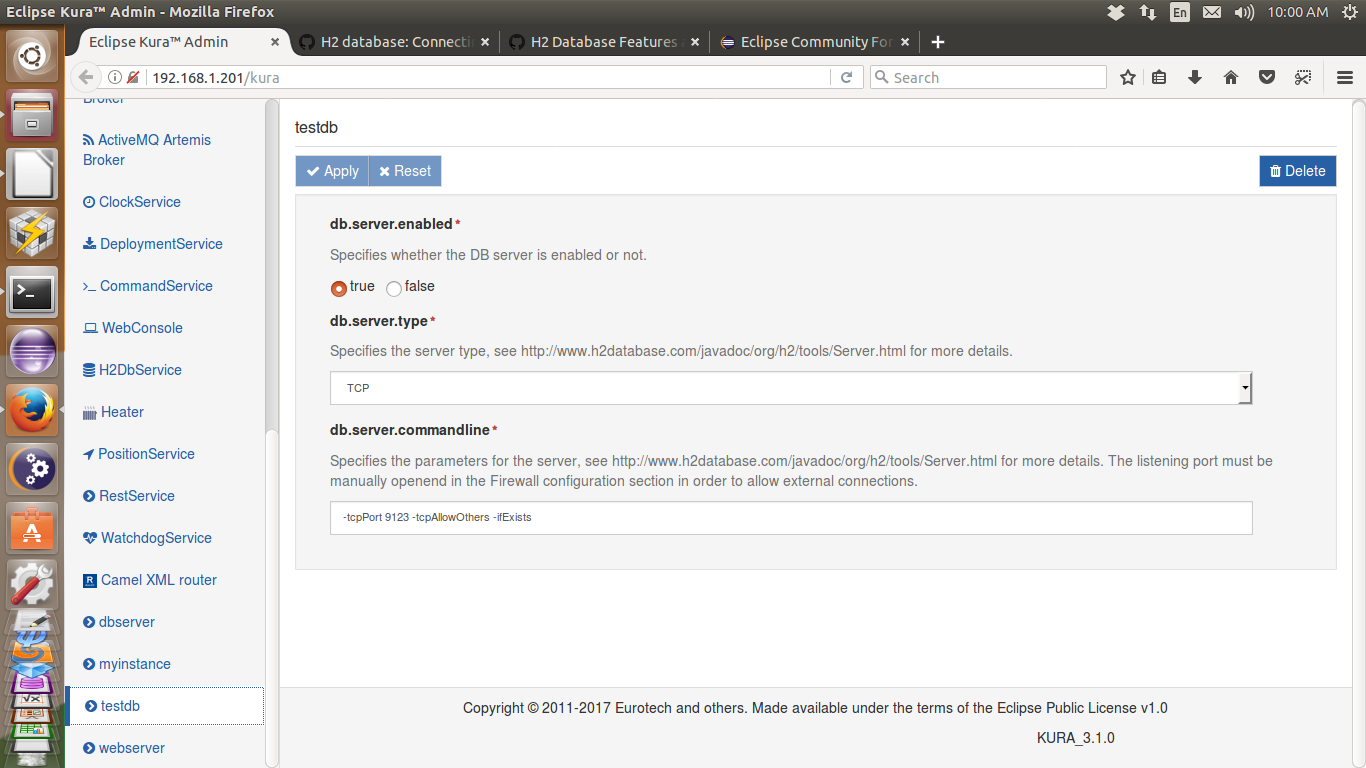Viewport: 1366px width, 768px height.
Task: Show bookmarks list icon in toolbar
Action: tap(1159, 77)
